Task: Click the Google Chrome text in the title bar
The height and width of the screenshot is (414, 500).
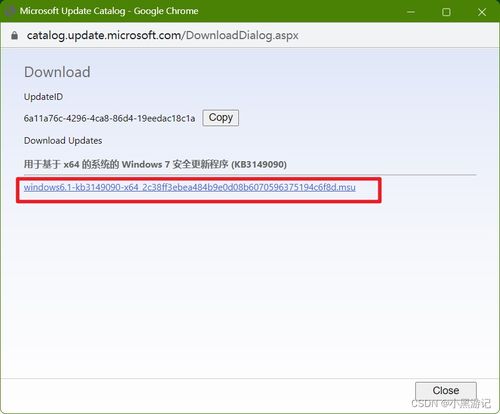Action: (x=166, y=11)
